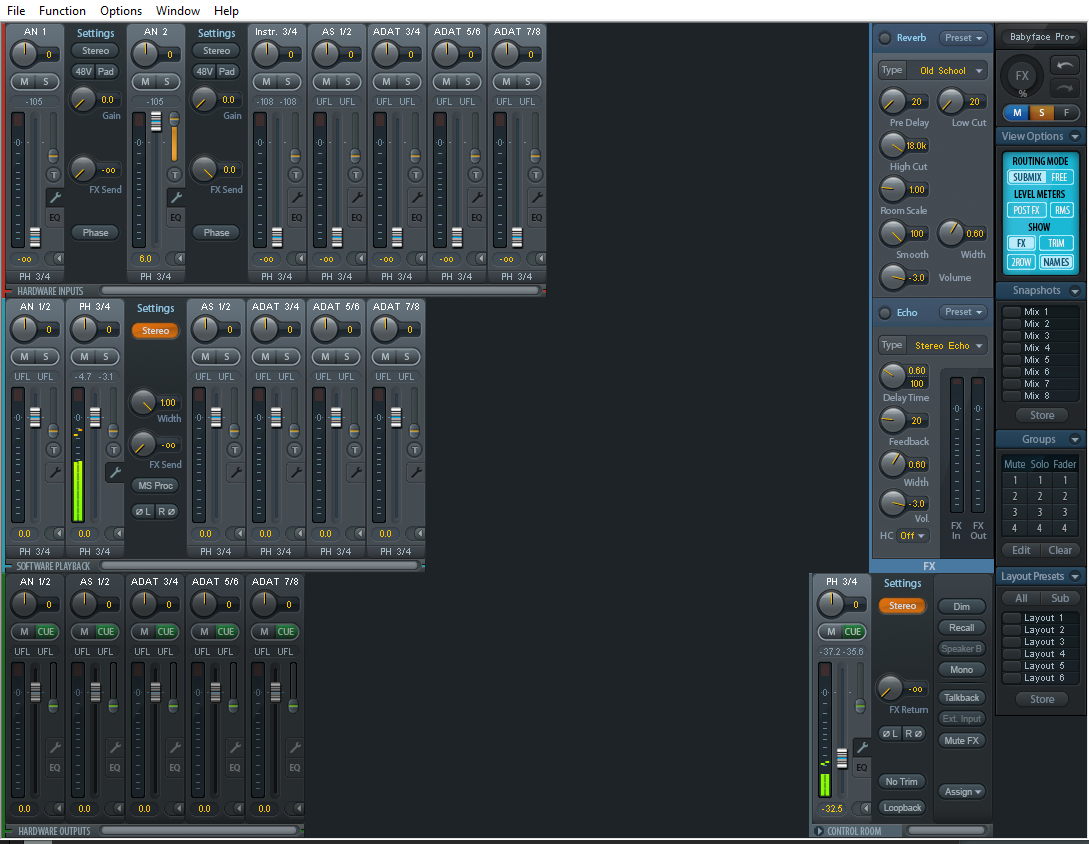The width and height of the screenshot is (1089, 844).
Task: Open Window menu
Action: [x=178, y=10]
